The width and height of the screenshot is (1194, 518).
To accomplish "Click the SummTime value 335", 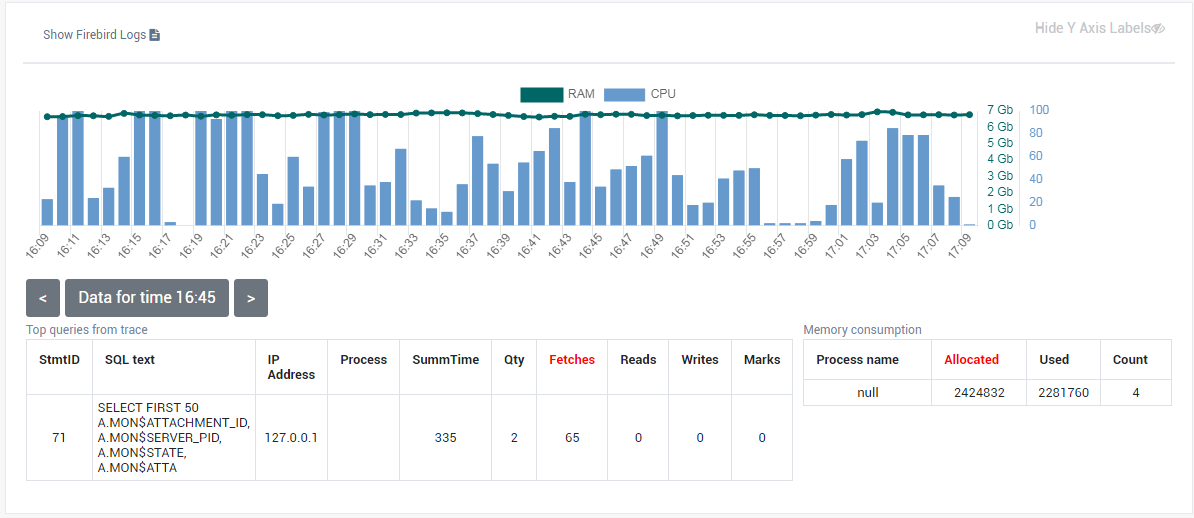I will [445, 437].
